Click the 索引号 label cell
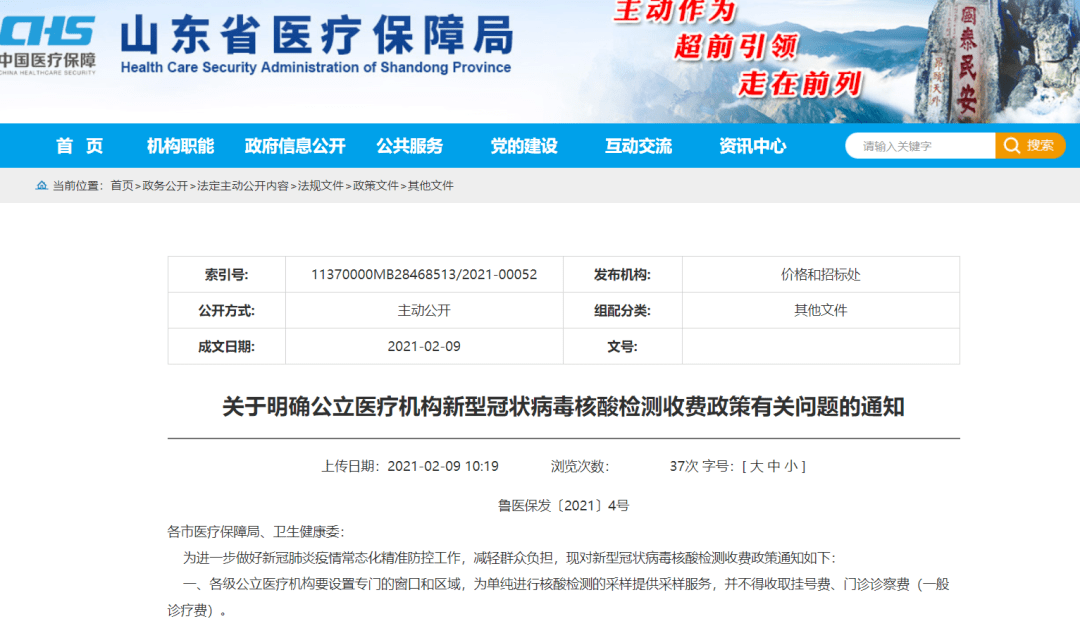 227,274
